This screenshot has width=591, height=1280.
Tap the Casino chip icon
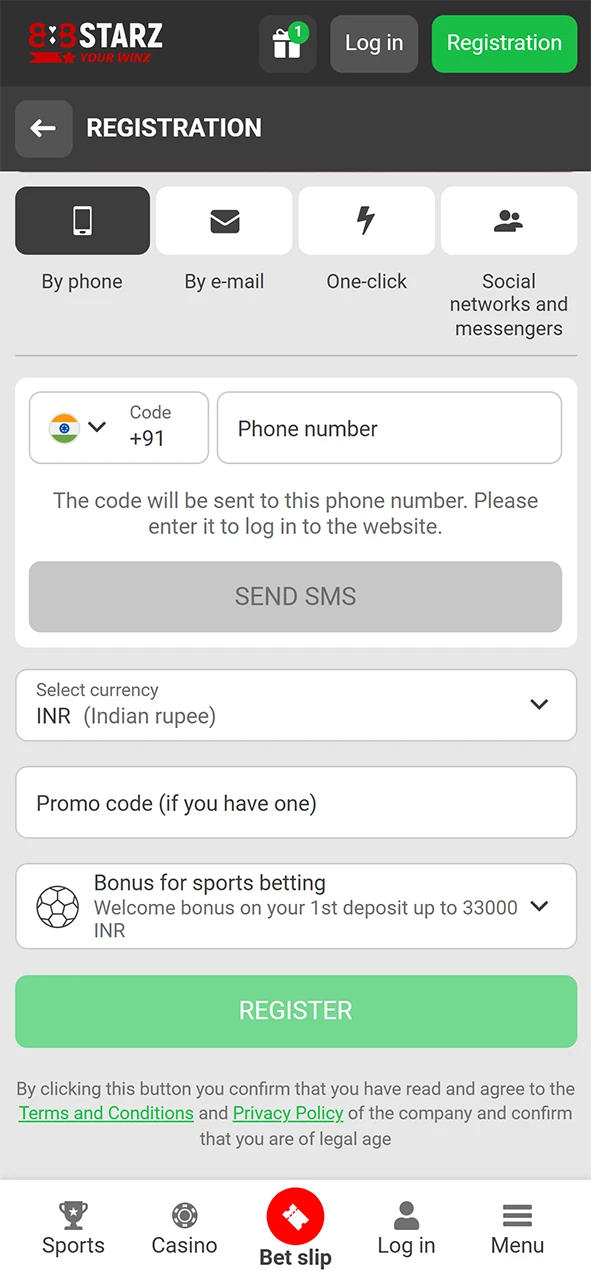click(184, 1216)
